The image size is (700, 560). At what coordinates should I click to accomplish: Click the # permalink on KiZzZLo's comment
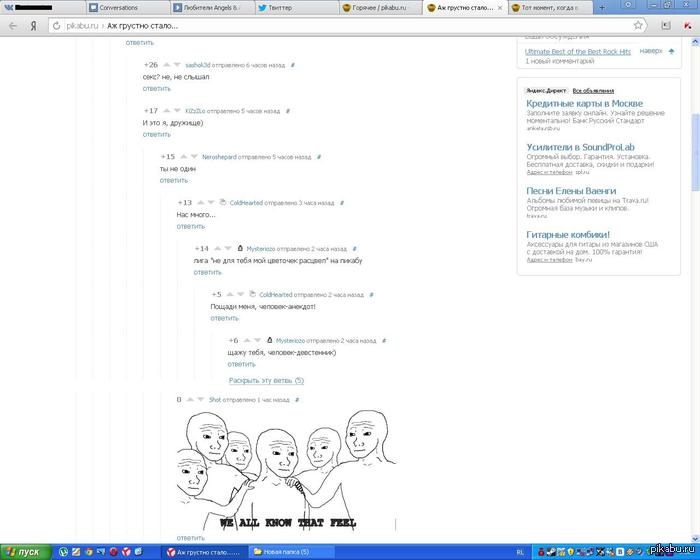(x=288, y=111)
